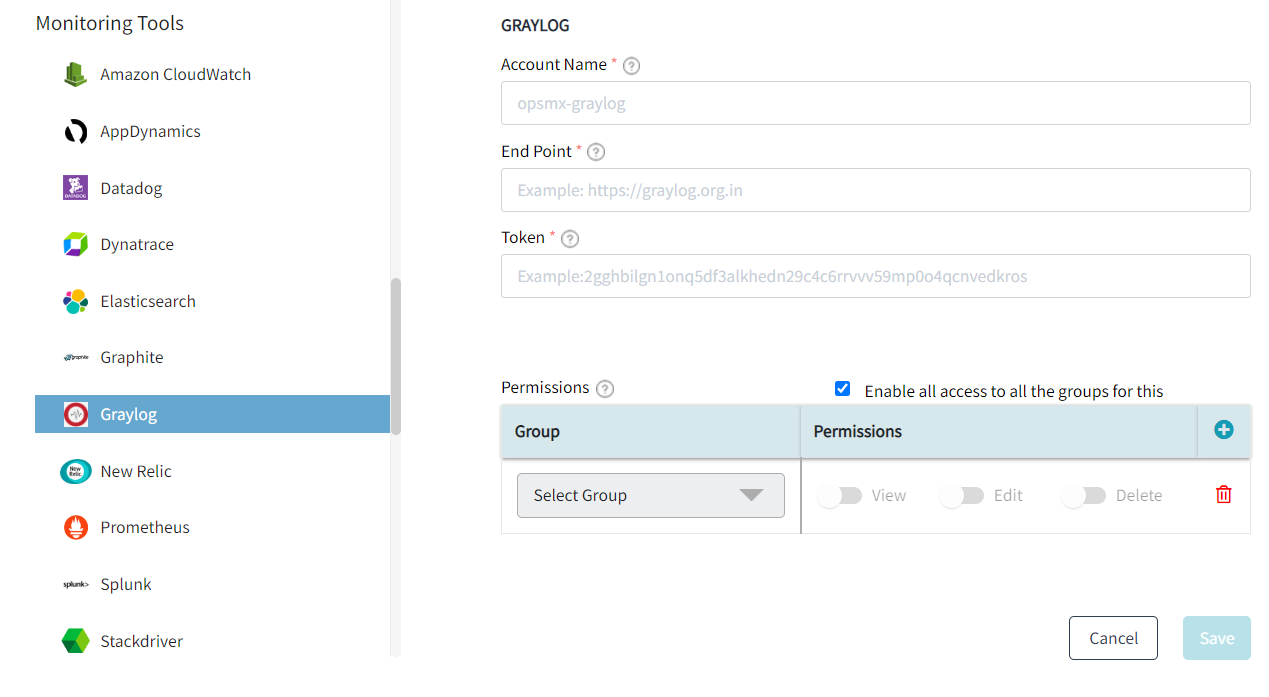Open the Select Group dropdown
This screenshot has width=1269, height=697.
tap(650, 495)
